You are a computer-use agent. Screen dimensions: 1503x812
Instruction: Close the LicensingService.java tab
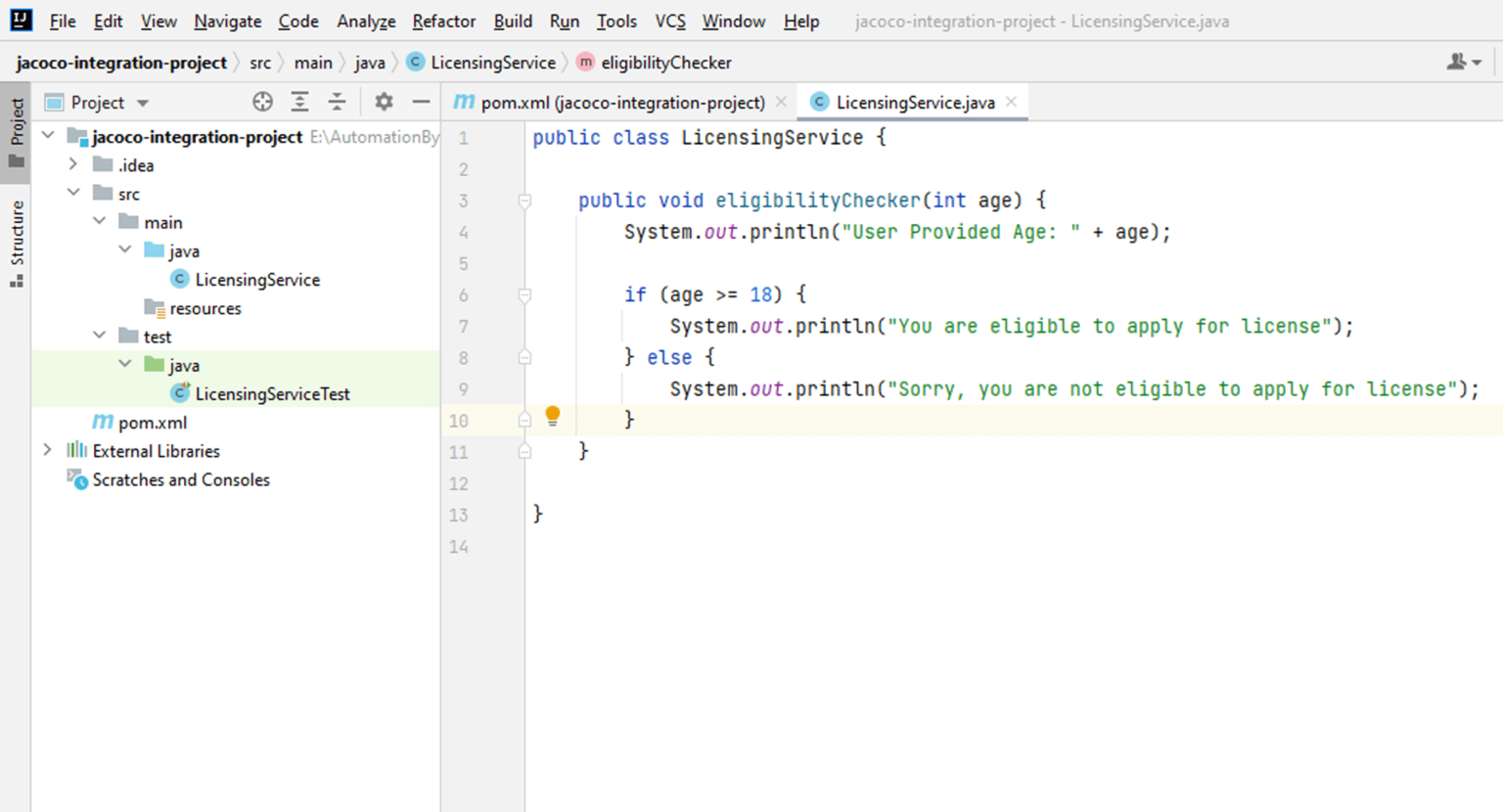click(x=1012, y=102)
